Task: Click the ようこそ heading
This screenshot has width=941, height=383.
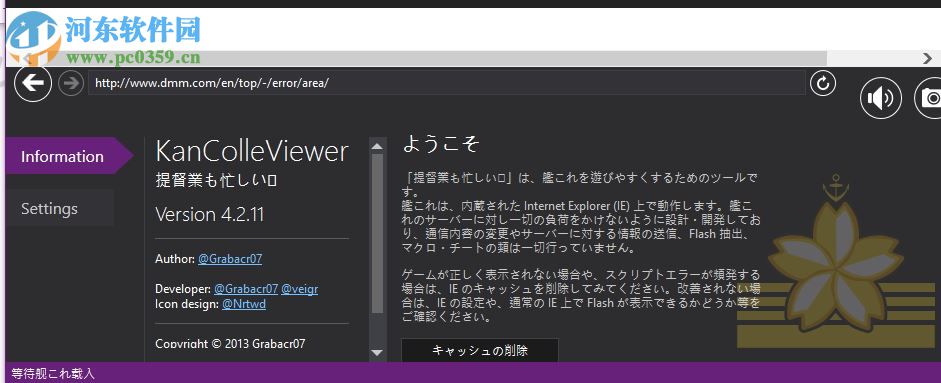Action: click(x=441, y=143)
